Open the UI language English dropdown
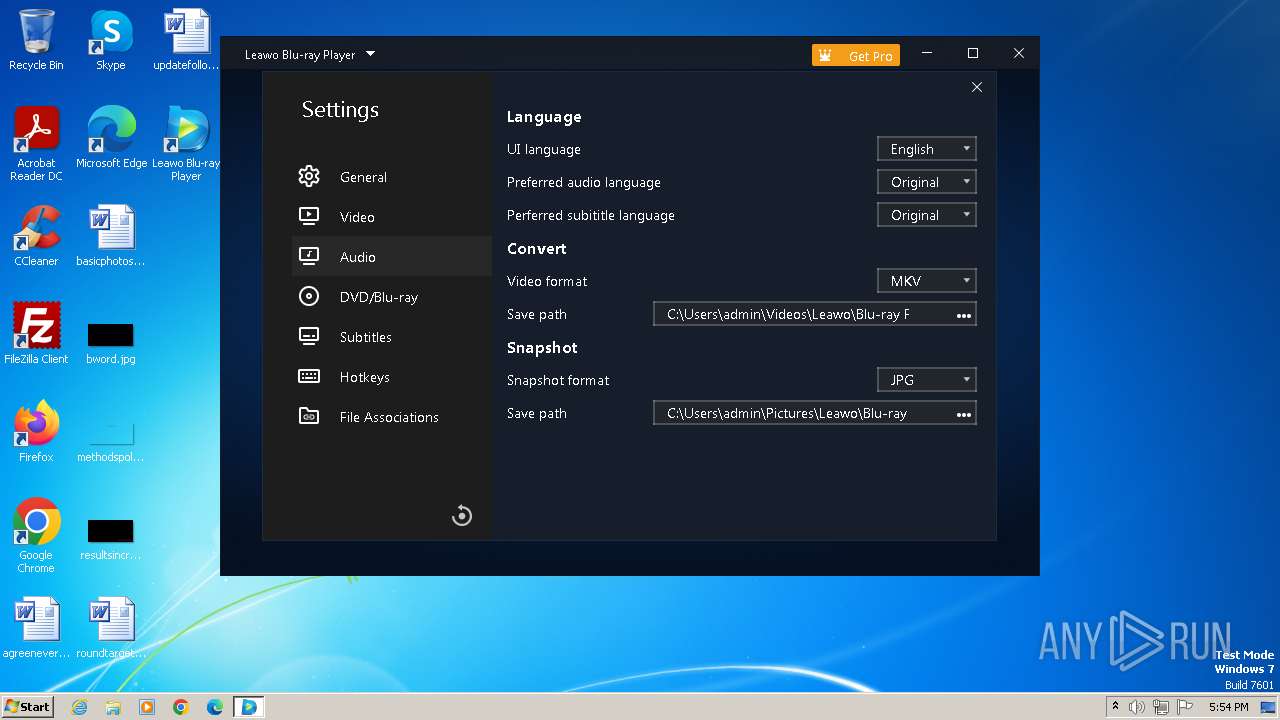This screenshot has width=1280, height=720. click(x=927, y=149)
